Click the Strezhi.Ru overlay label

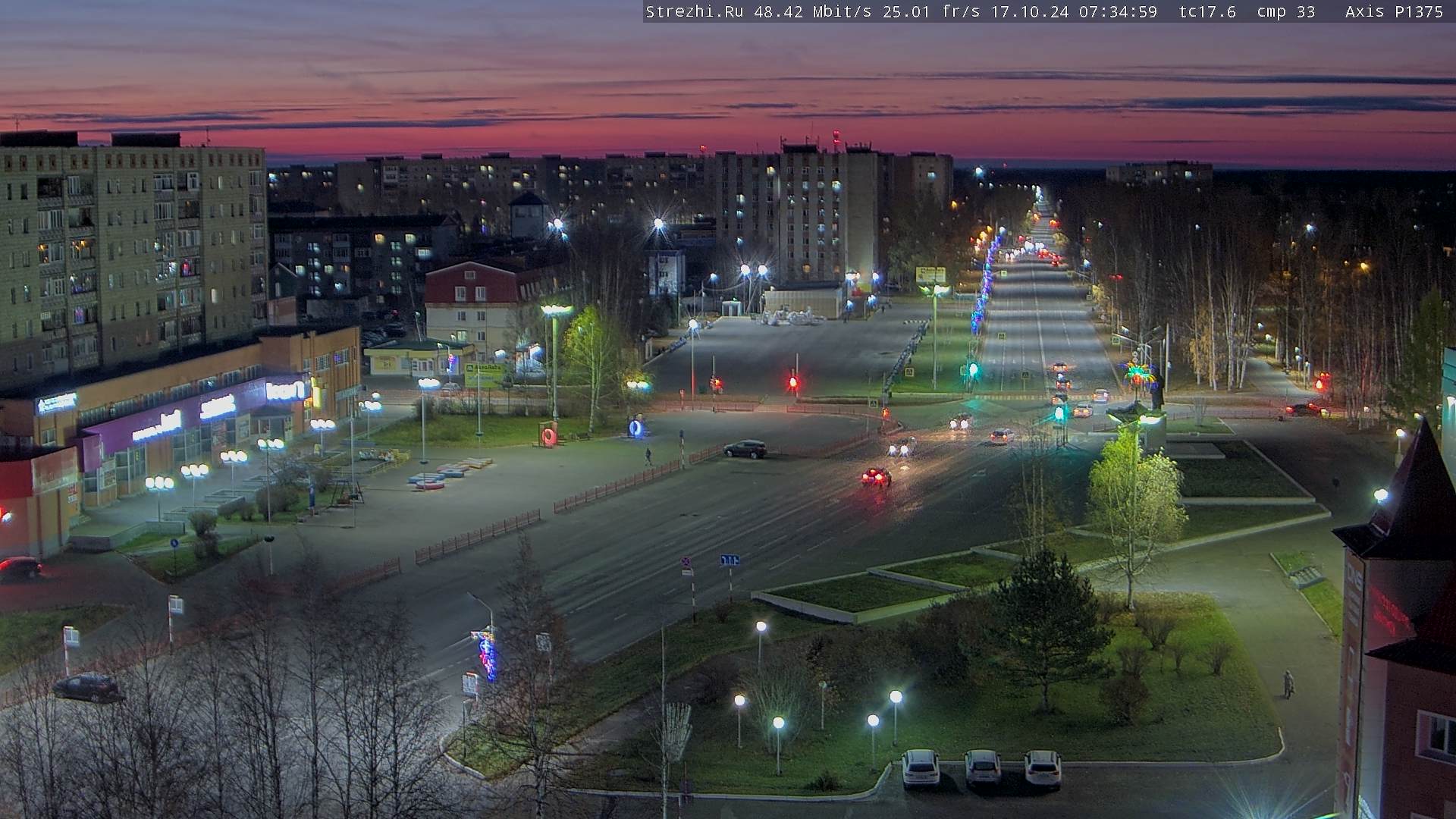click(694, 11)
